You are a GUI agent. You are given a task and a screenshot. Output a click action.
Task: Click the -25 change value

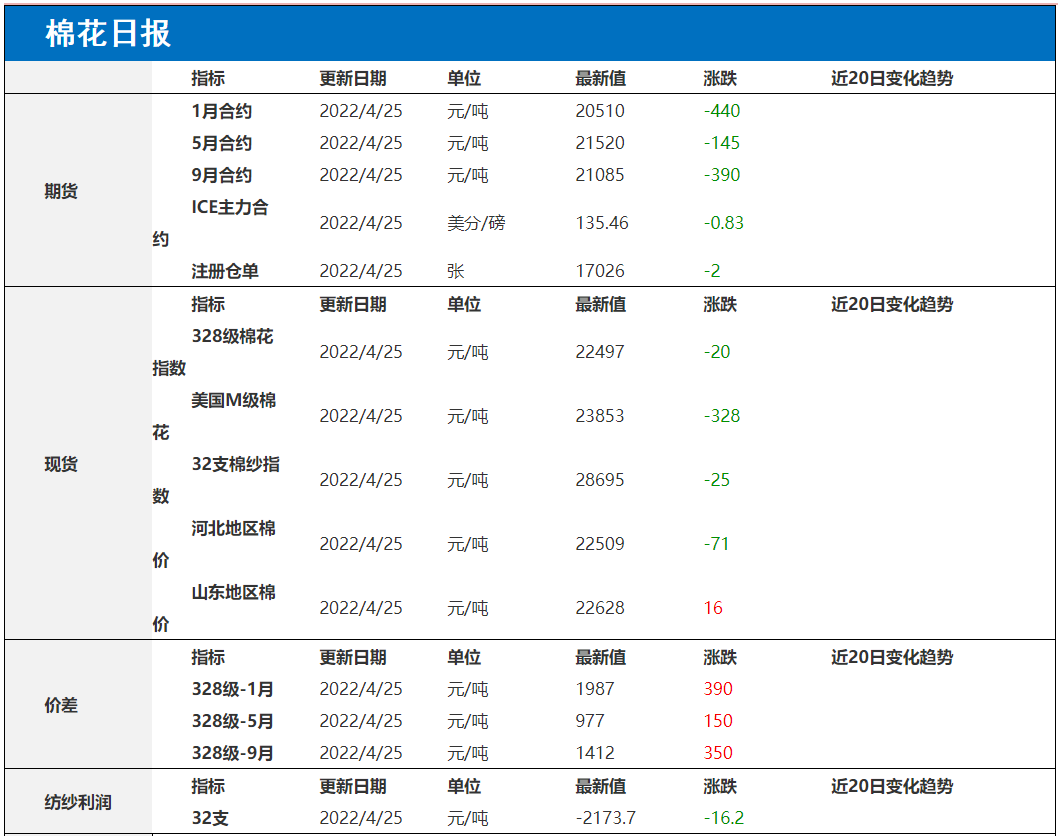(717, 480)
